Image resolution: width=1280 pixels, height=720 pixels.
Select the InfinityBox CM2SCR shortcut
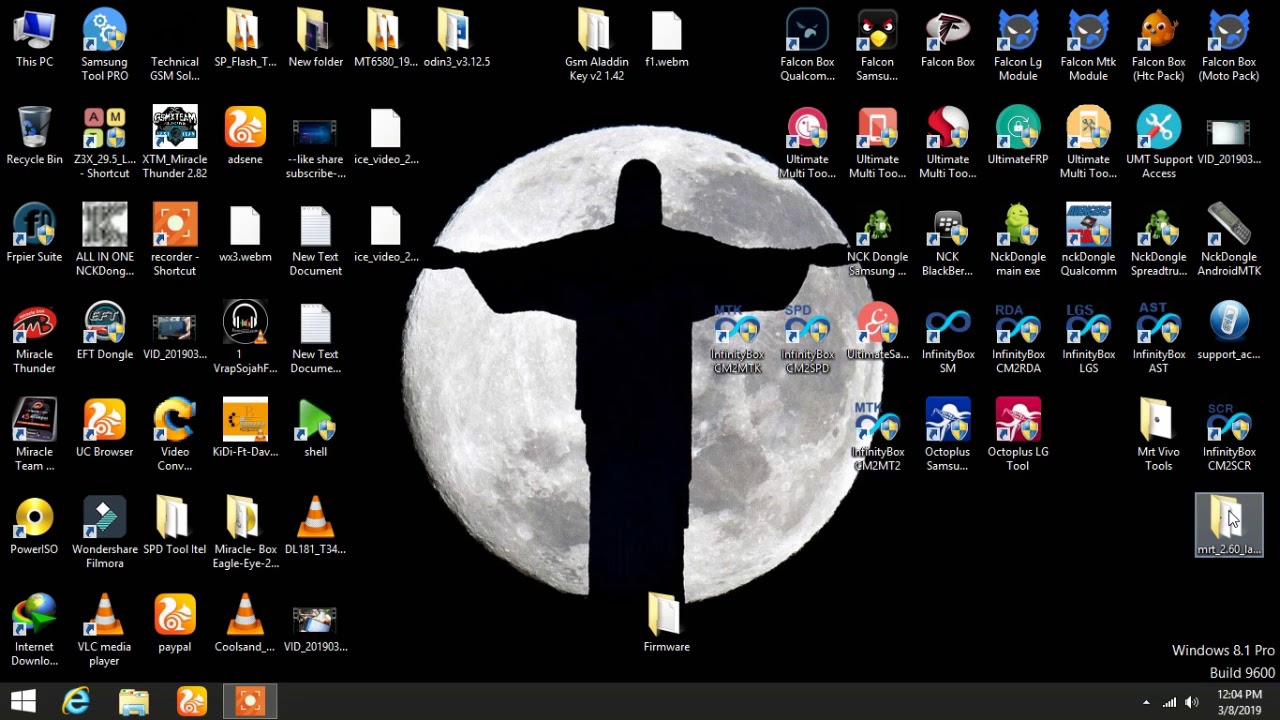[x=1229, y=435]
